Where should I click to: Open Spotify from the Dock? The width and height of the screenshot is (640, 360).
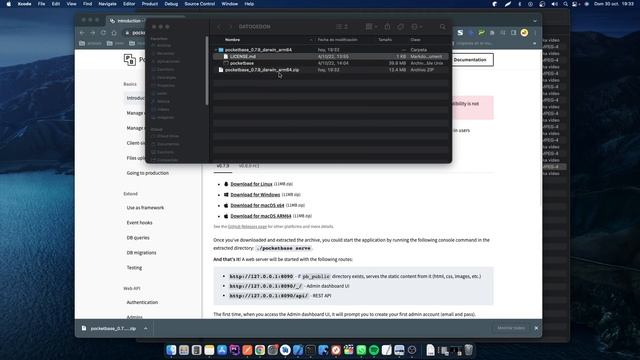(374, 350)
